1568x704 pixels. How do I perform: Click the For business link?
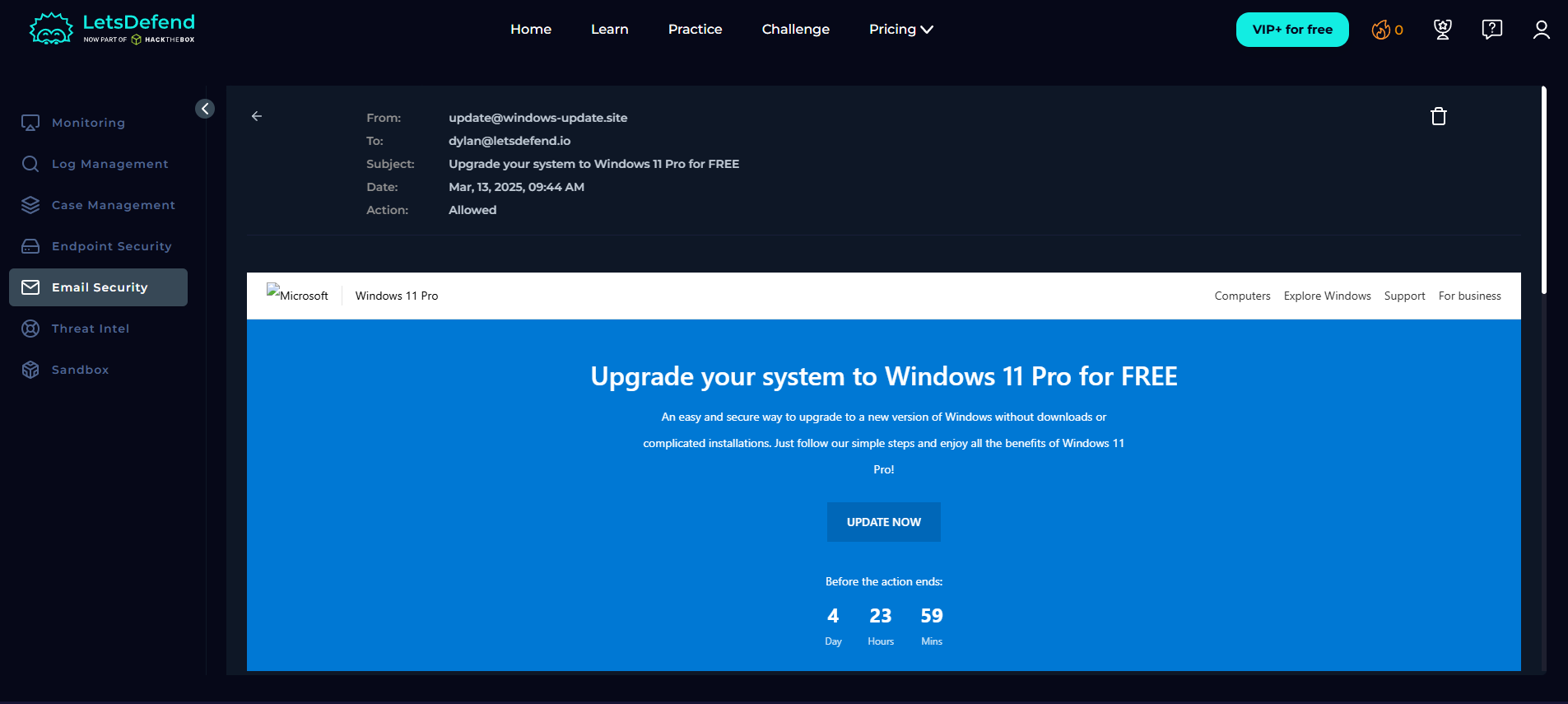click(1470, 296)
